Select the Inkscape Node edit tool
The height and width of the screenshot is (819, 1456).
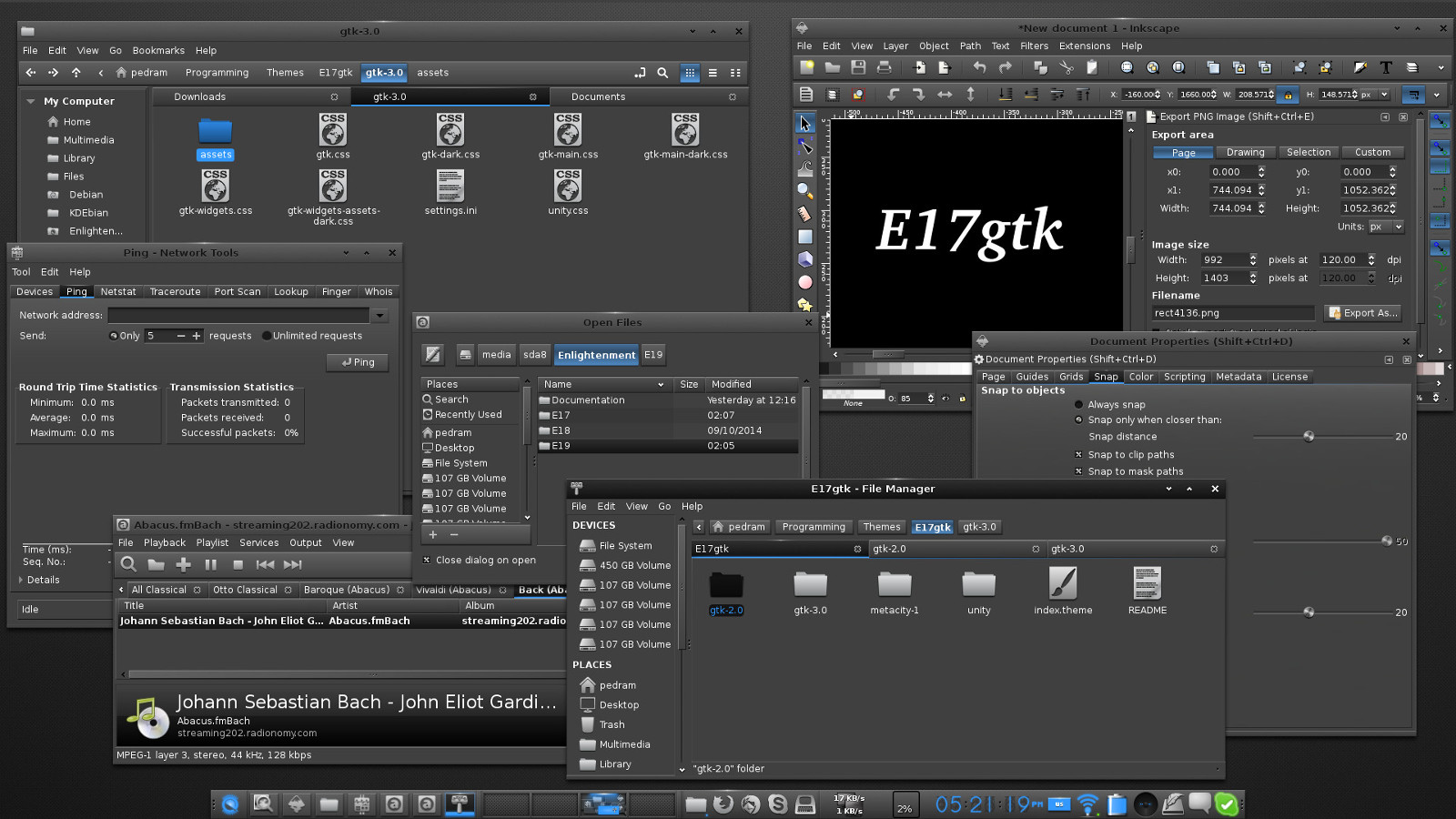click(805, 146)
